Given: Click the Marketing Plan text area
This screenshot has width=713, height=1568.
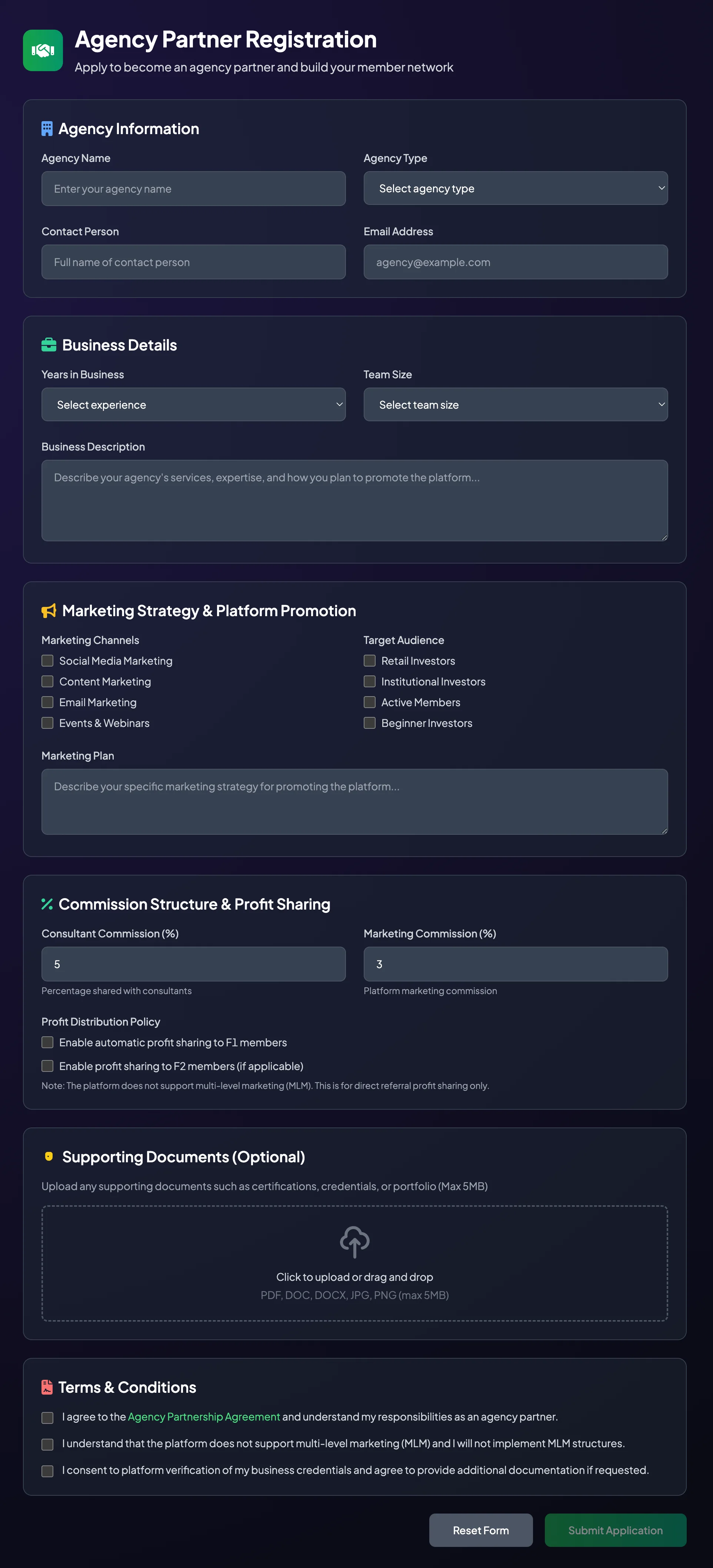Looking at the screenshot, I should (355, 802).
